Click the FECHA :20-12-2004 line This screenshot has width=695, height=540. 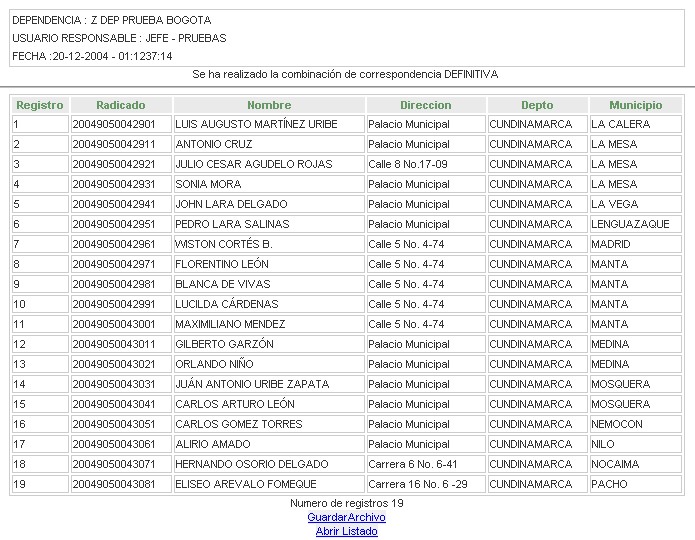click(92, 56)
